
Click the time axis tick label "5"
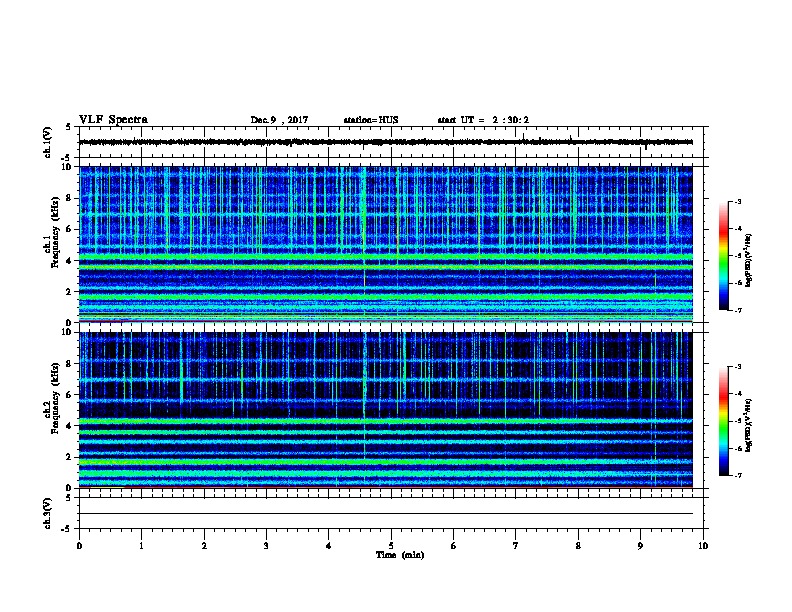[x=391, y=545]
